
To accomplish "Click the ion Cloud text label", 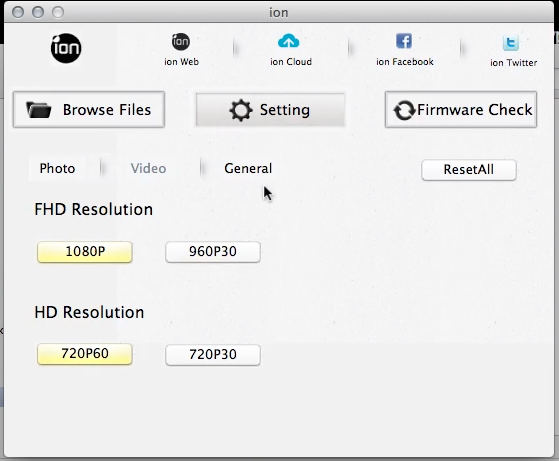I will (x=291, y=62).
